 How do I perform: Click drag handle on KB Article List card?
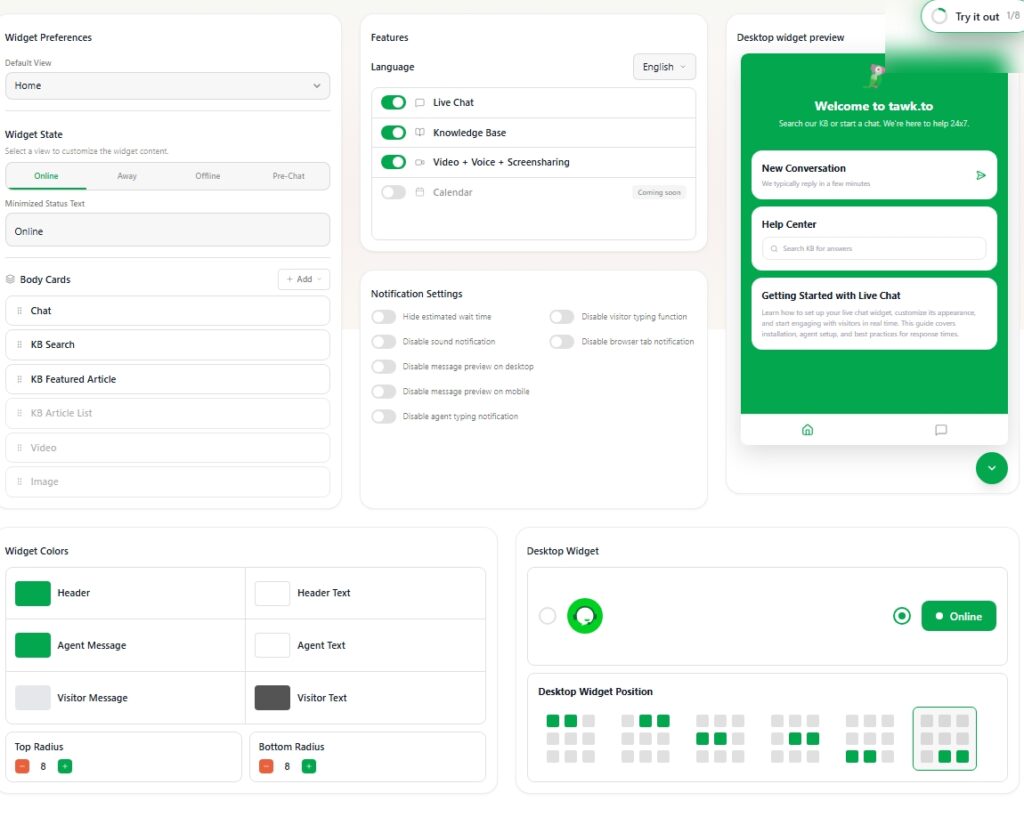pyautogui.click(x=20, y=413)
